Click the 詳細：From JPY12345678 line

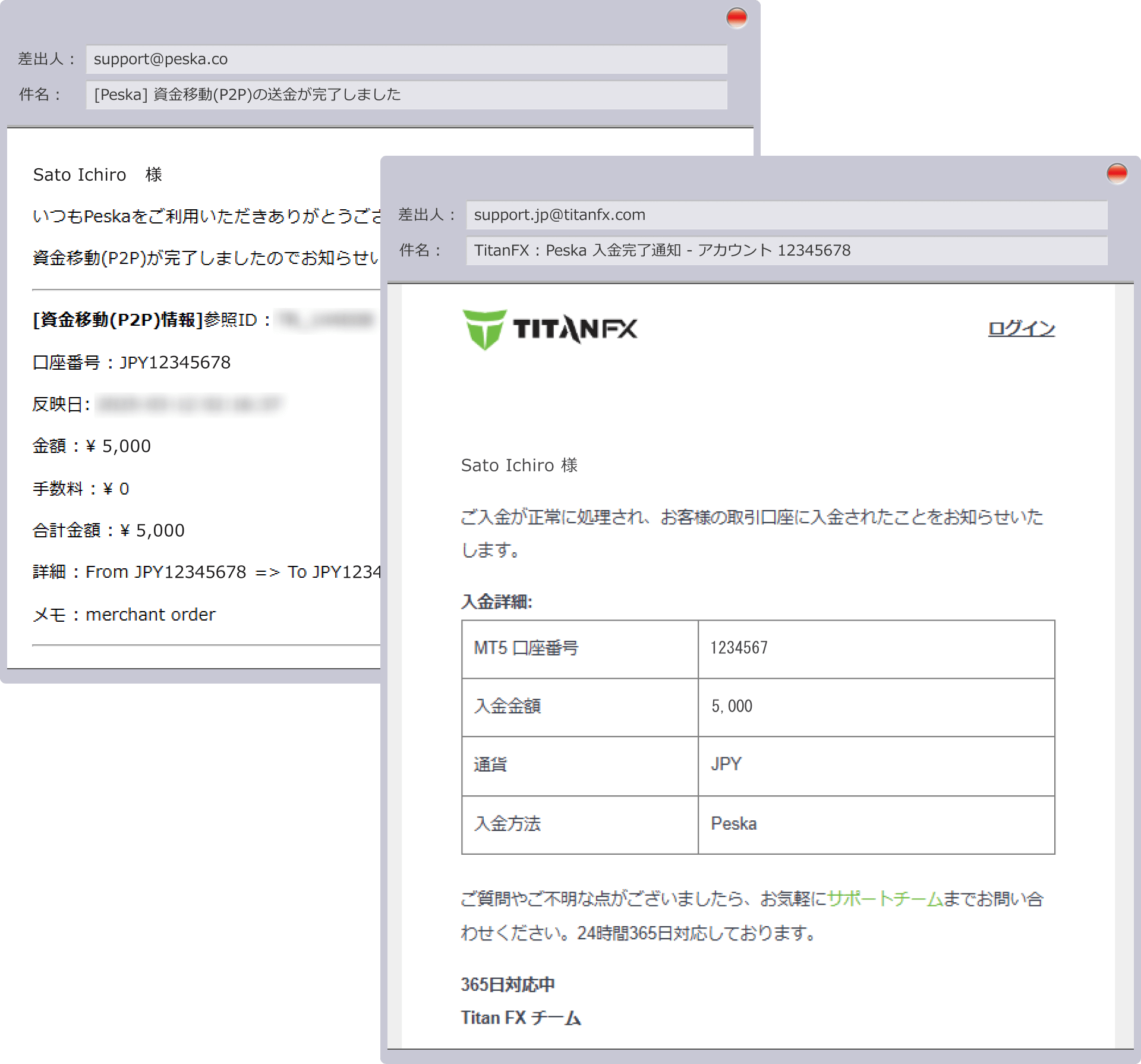pyautogui.click(x=206, y=572)
